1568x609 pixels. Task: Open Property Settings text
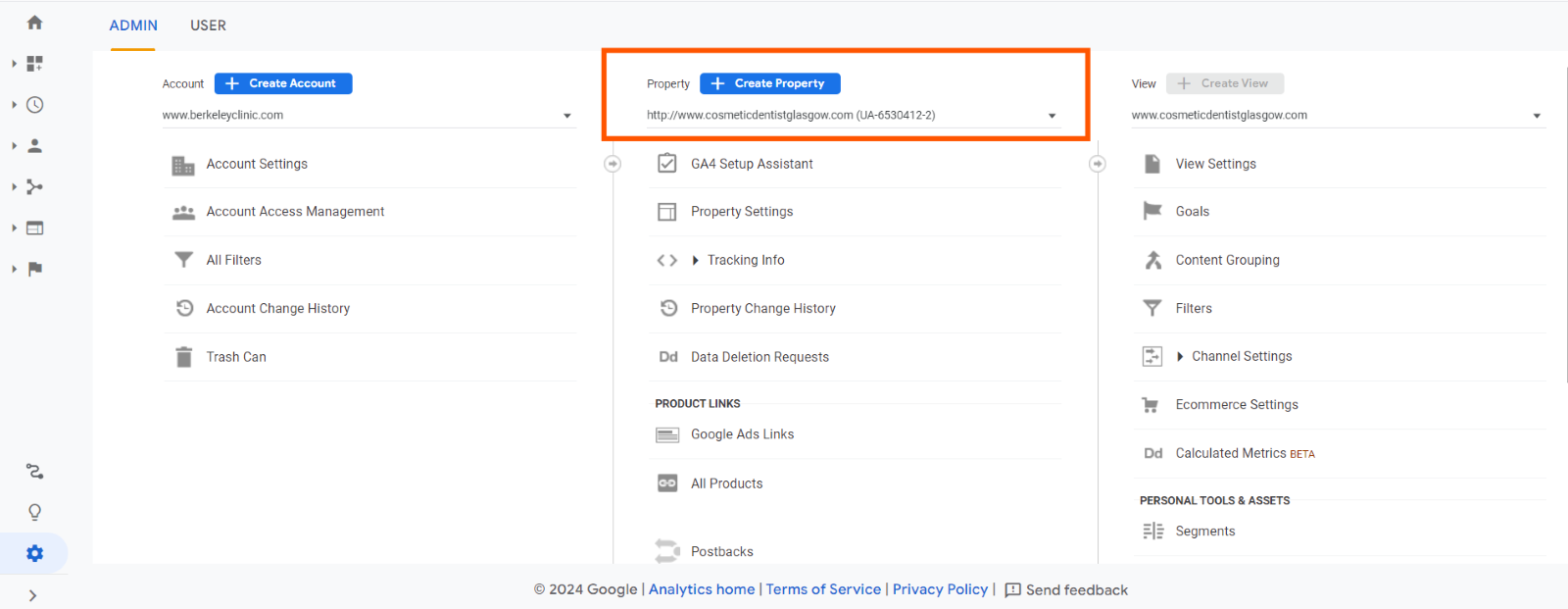coord(742,212)
